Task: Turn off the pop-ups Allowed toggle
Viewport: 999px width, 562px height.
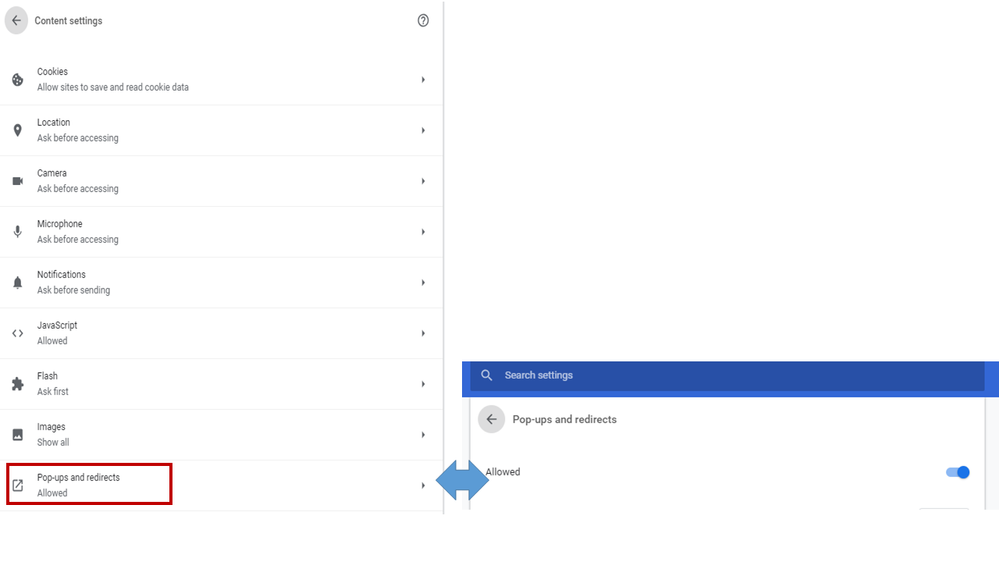Action: (x=958, y=472)
